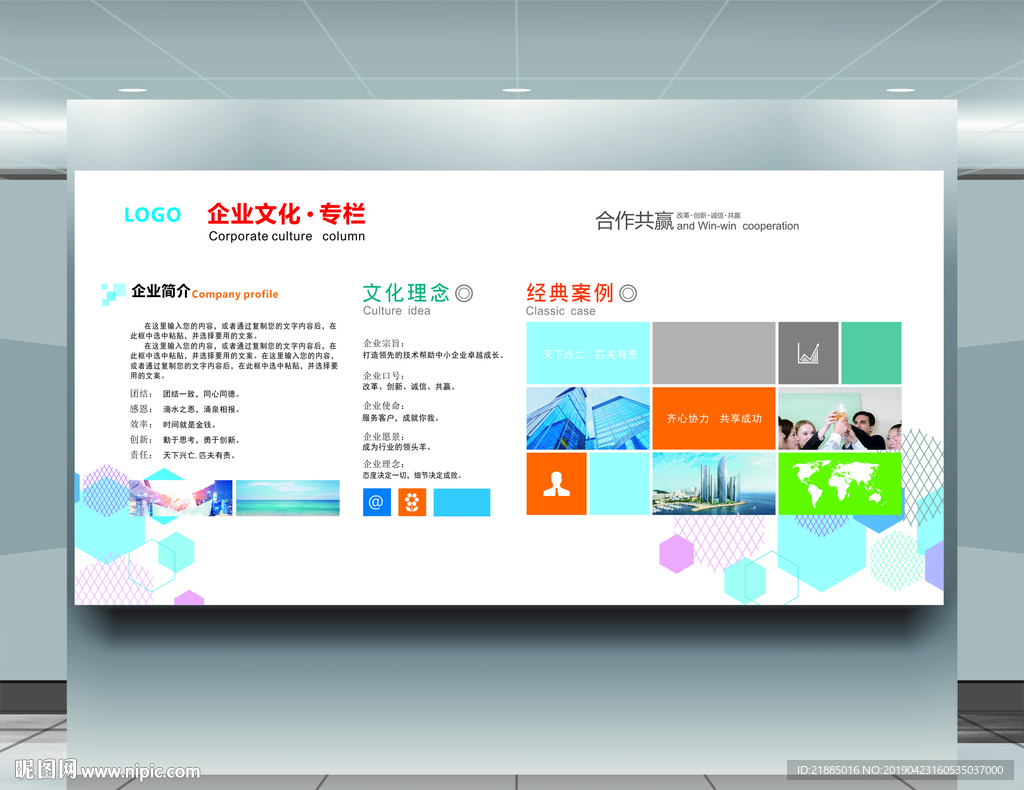Click the LOGO placeholder text
Image resolution: width=1024 pixels, height=790 pixels.
(151, 215)
